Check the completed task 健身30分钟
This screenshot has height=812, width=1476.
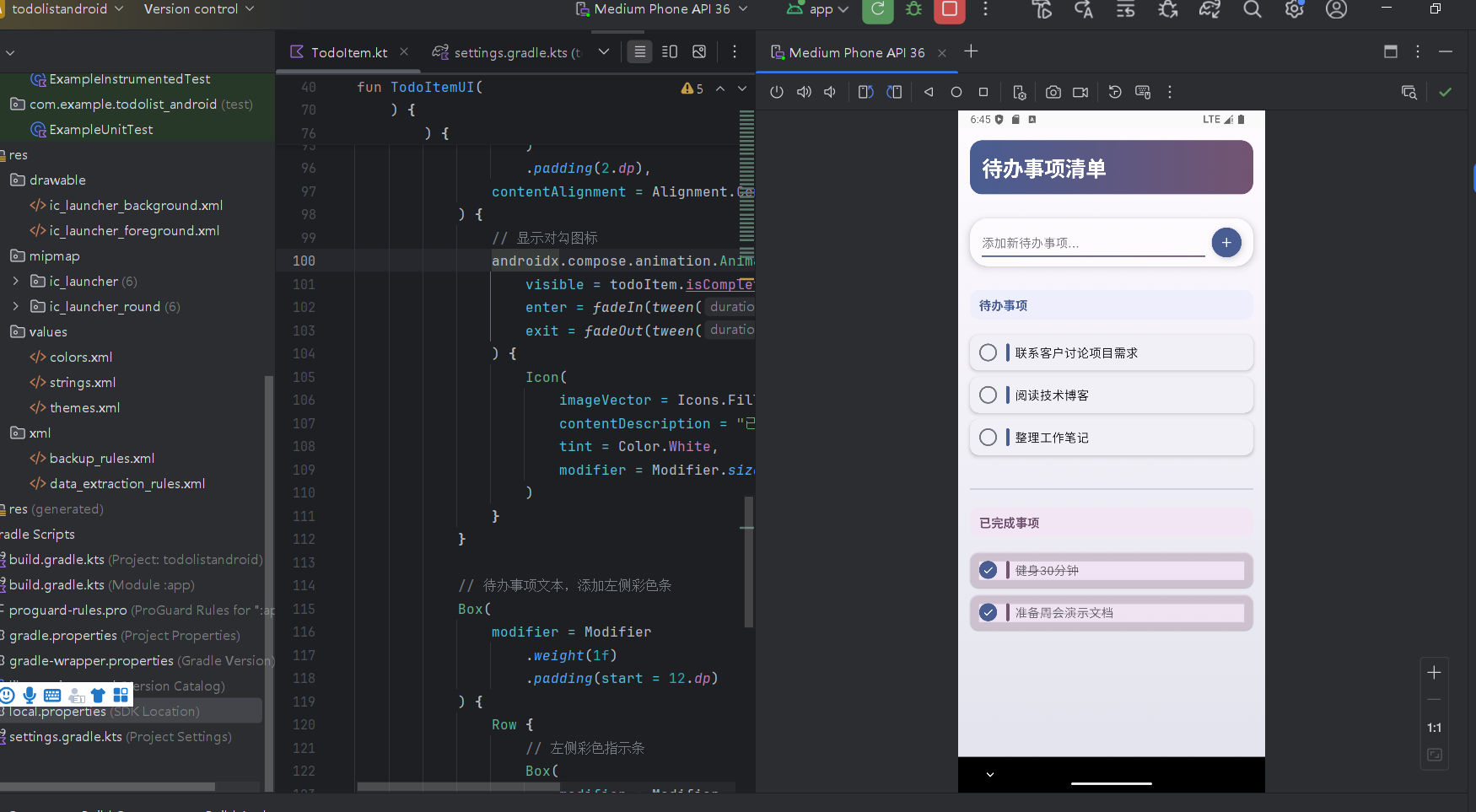point(988,570)
